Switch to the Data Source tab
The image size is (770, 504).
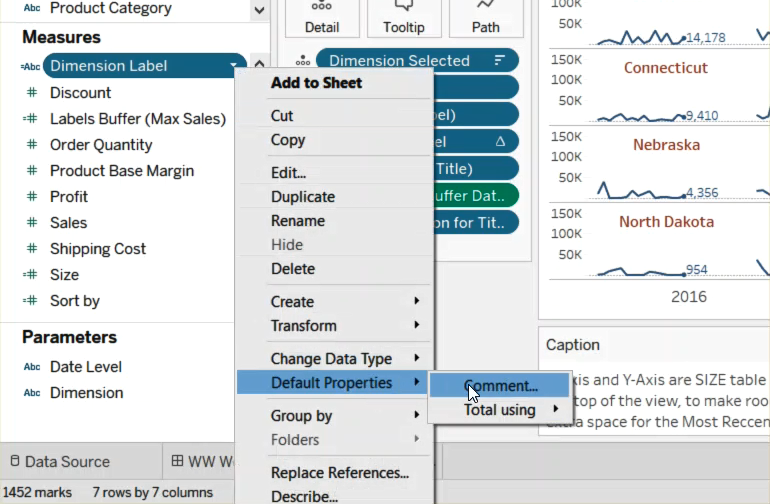coord(66,462)
